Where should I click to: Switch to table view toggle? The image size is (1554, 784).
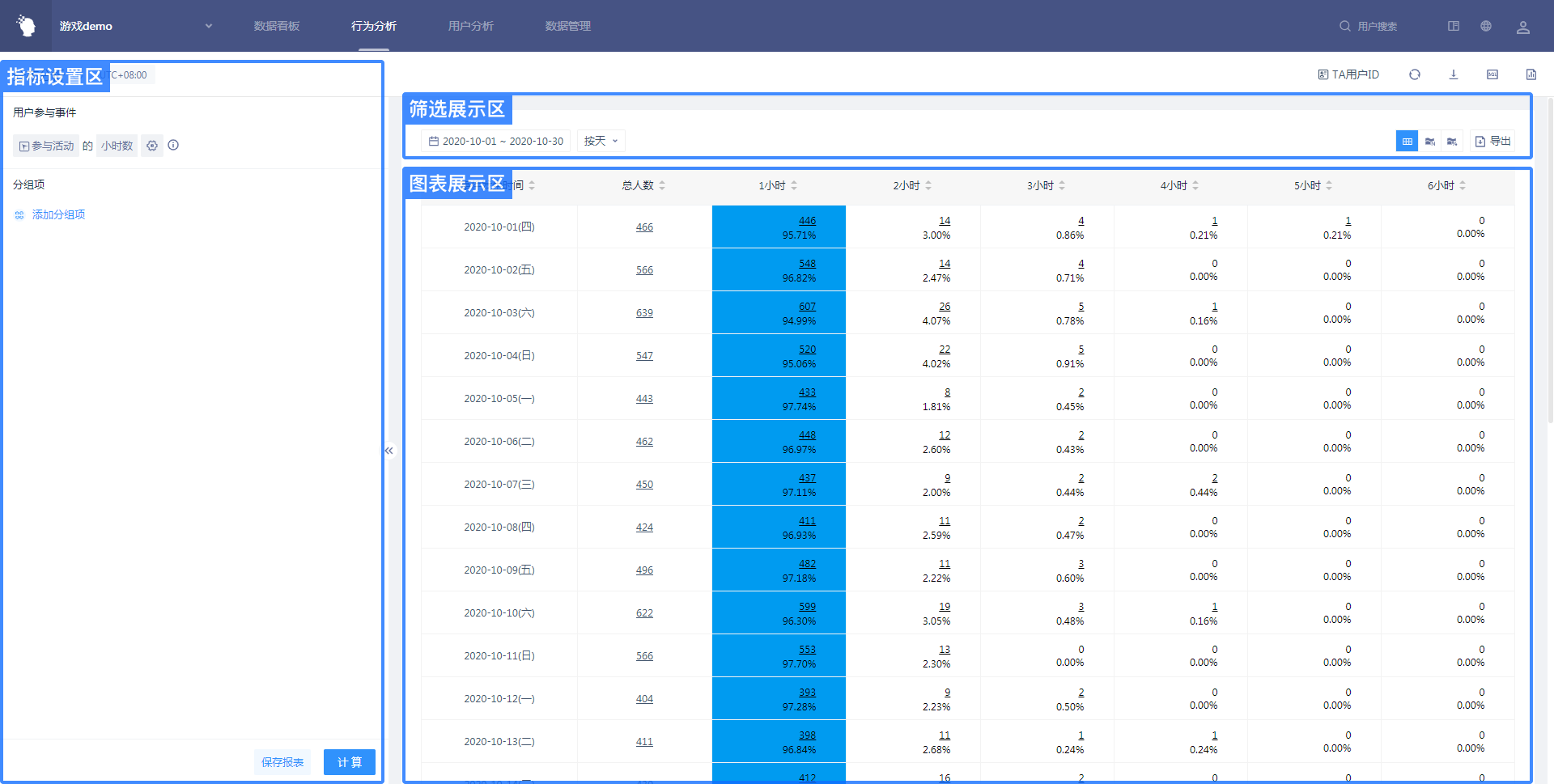coord(1407,142)
